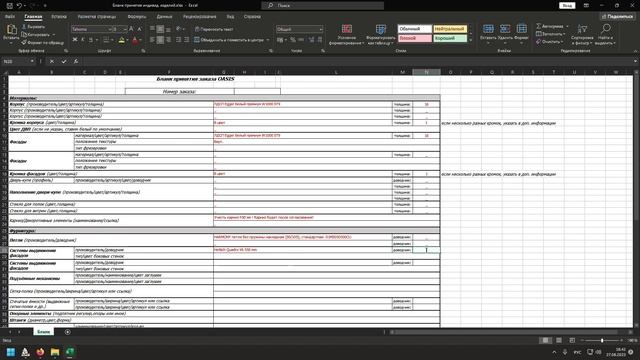
Task: Click the AutoSum sigma icon
Action: pos(539,26)
